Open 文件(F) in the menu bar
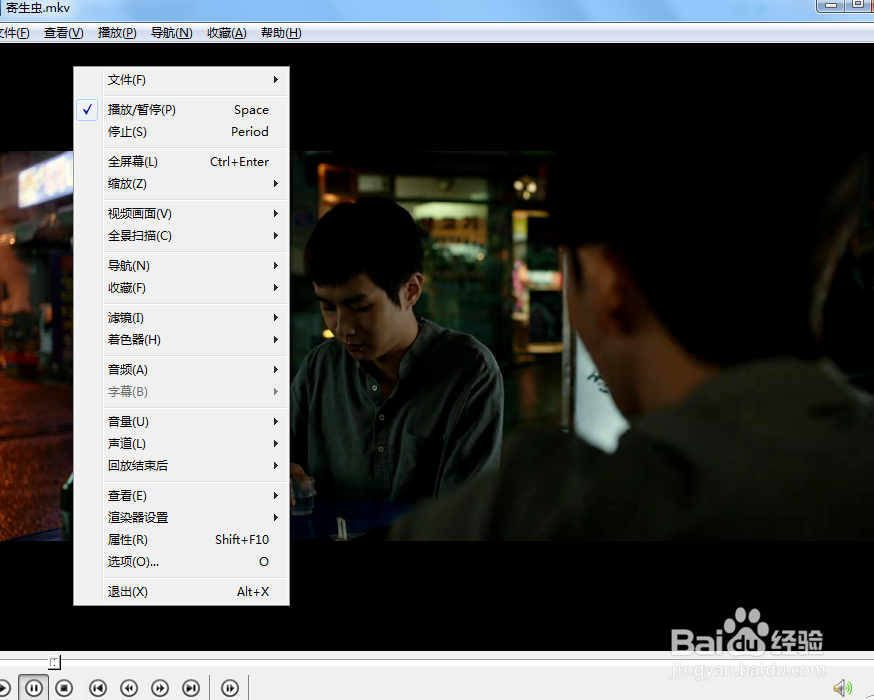This screenshot has width=874, height=700. coord(14,33)
